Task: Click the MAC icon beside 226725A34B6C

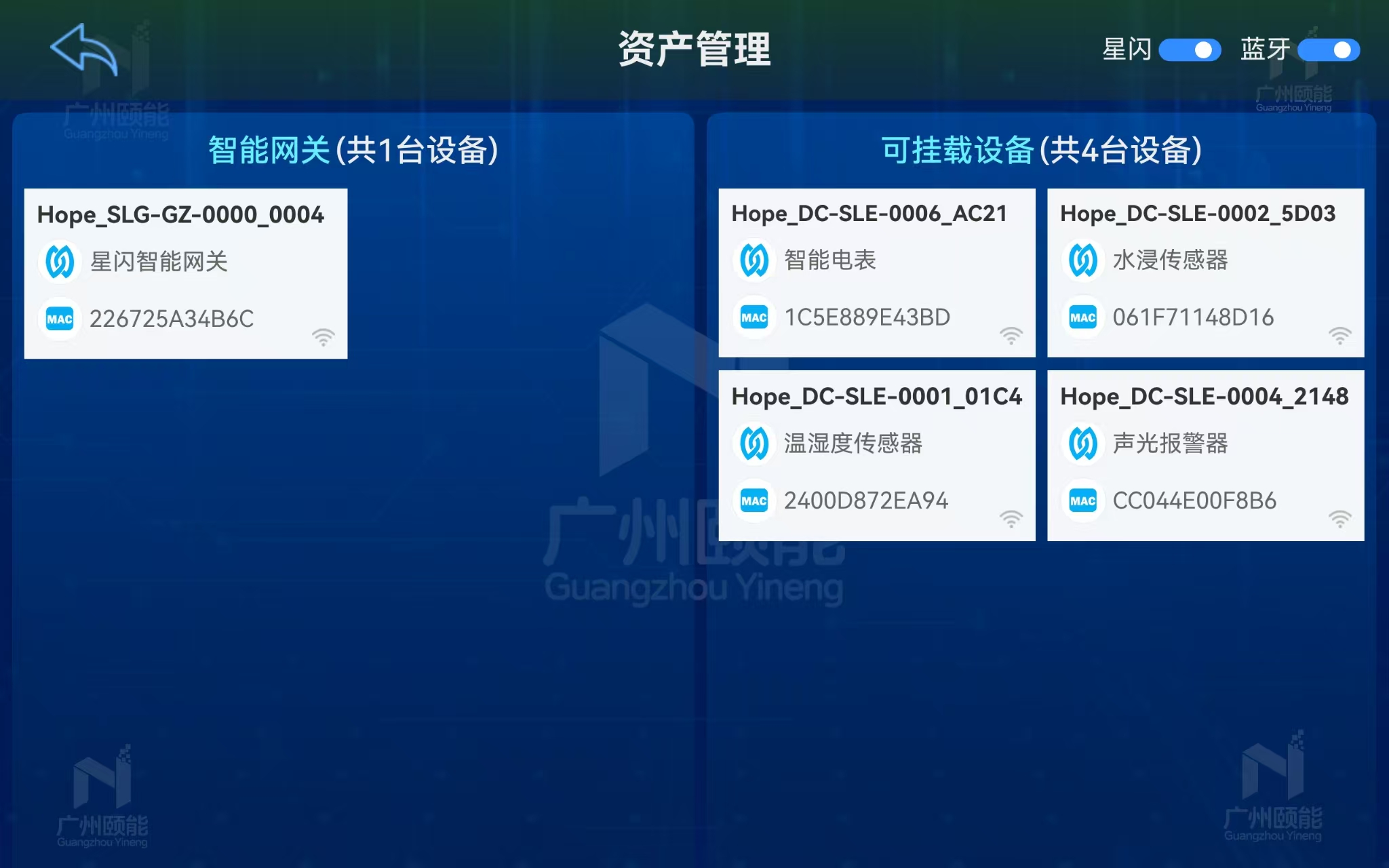Action: [60, 319]
